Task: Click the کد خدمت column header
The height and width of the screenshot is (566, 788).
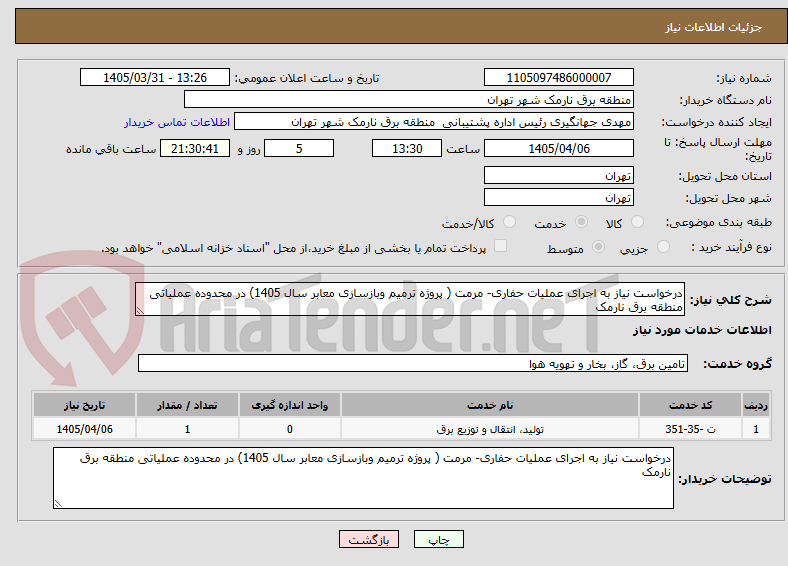Action: coord(691,405)
